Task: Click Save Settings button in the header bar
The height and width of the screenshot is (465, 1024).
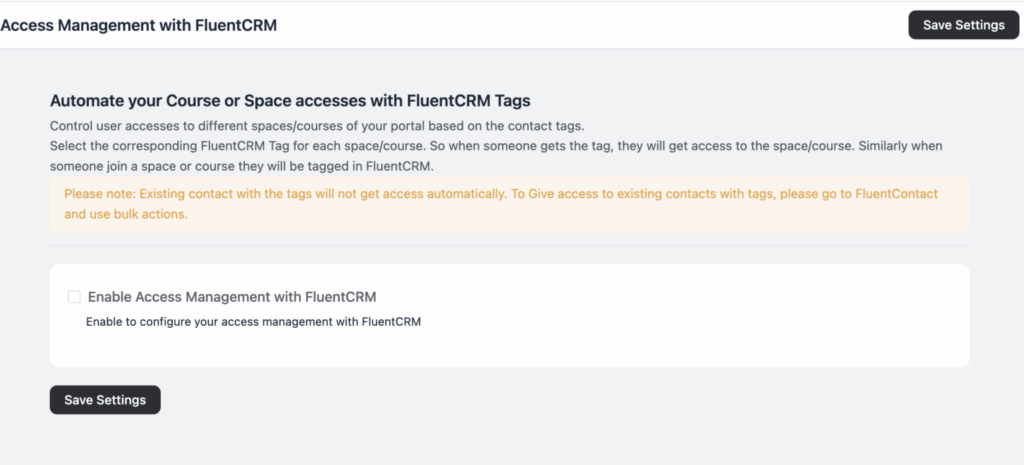Action: coord(963,25)
